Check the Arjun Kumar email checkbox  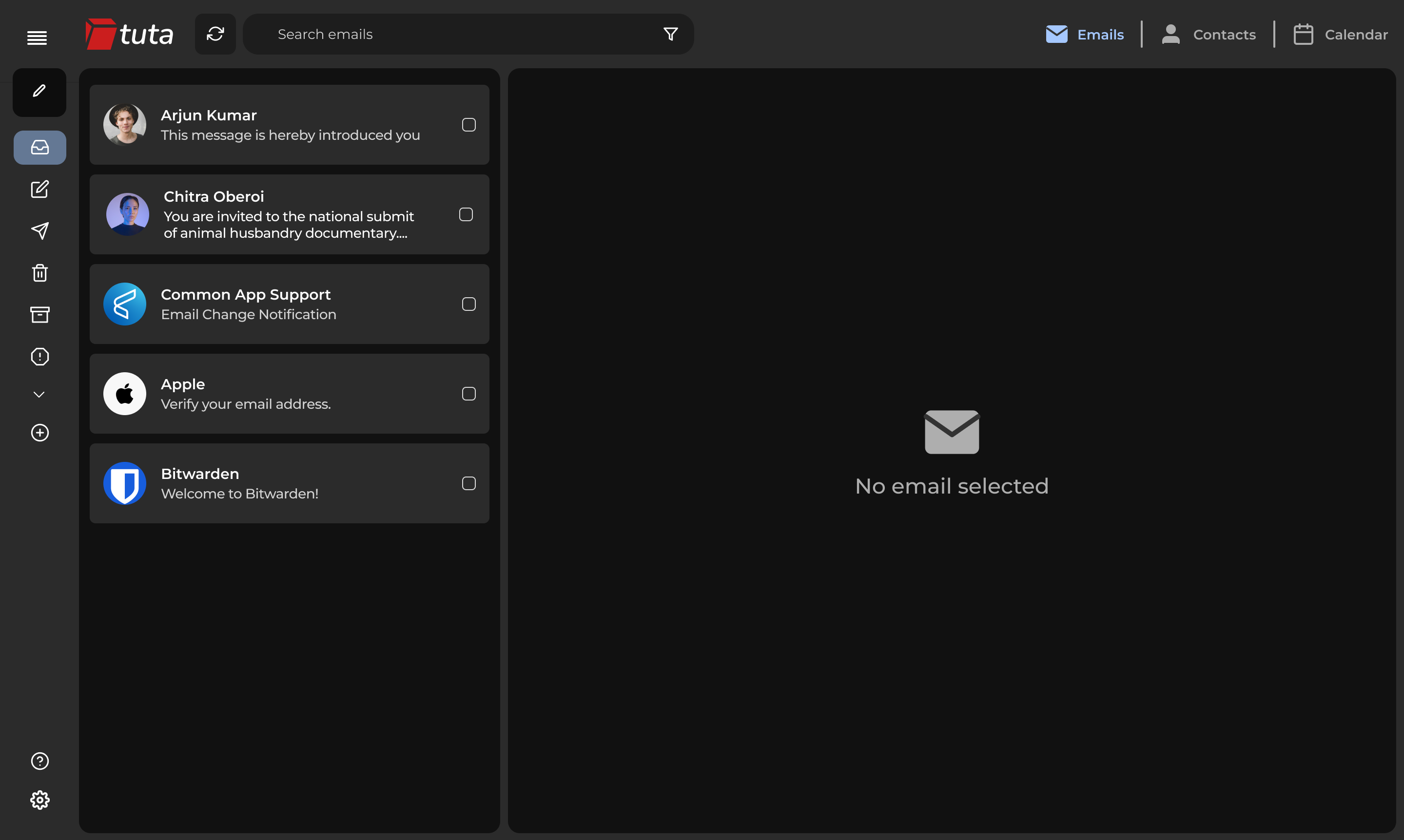468,124
